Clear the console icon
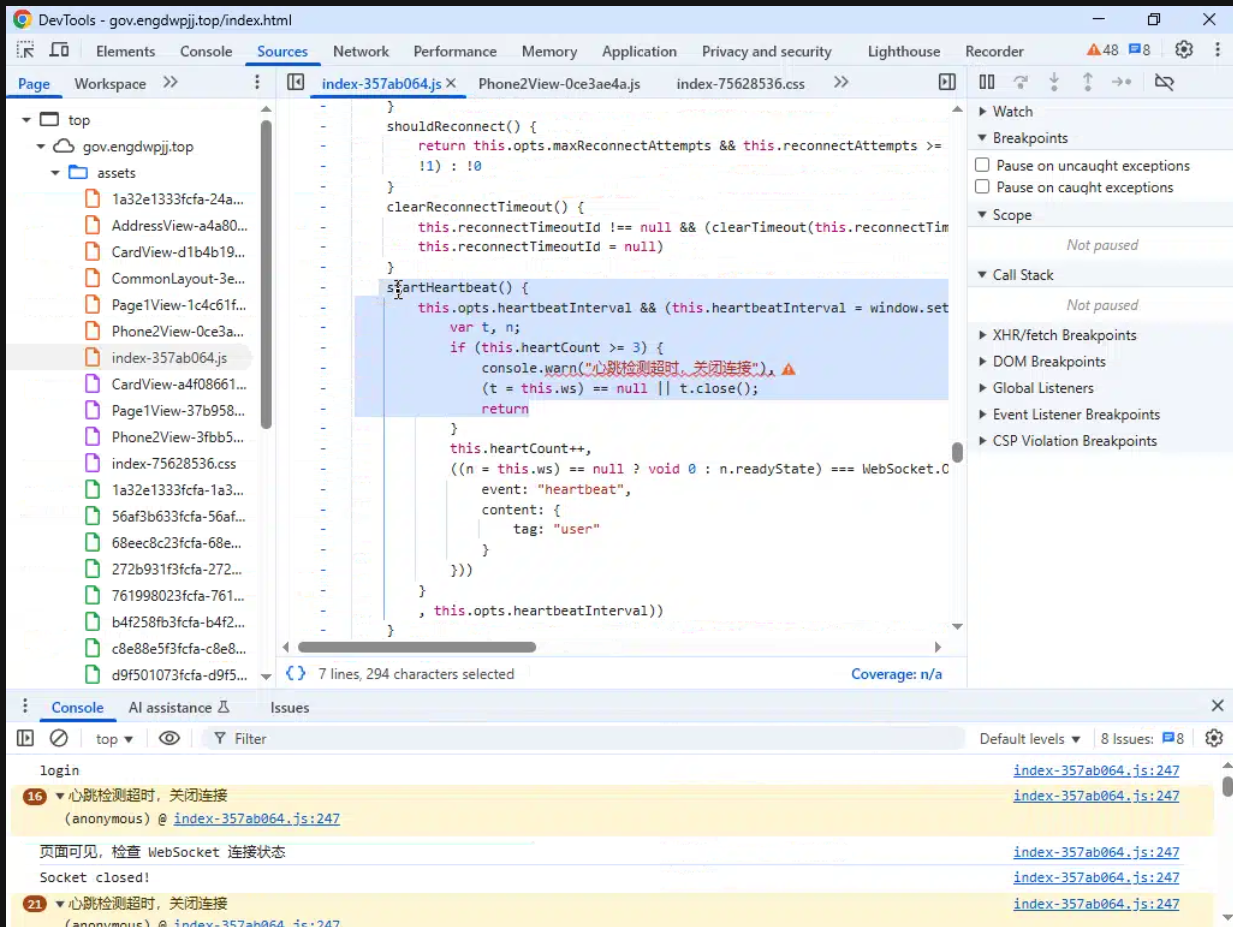The width and height of the screenshot is (1233, 927). click(59, 738)
